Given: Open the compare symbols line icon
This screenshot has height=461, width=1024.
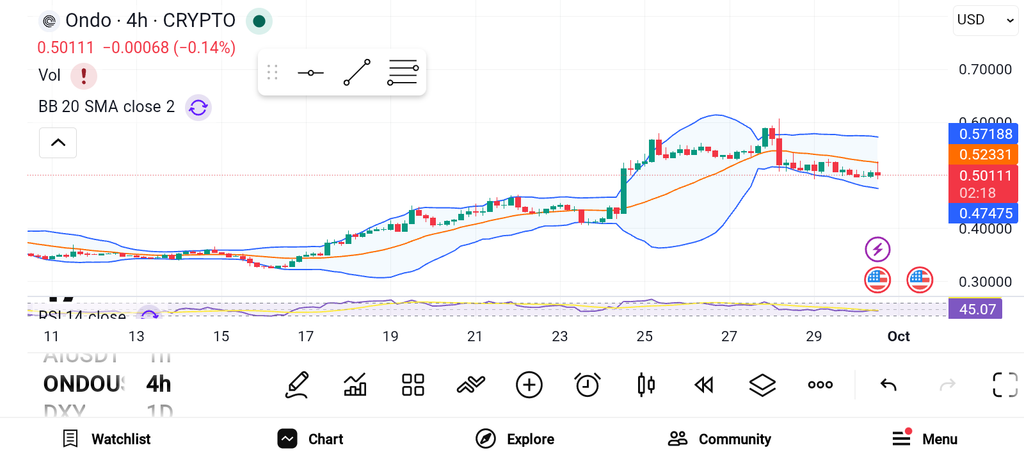Looking at the screenshot, I should click(471, 385).
